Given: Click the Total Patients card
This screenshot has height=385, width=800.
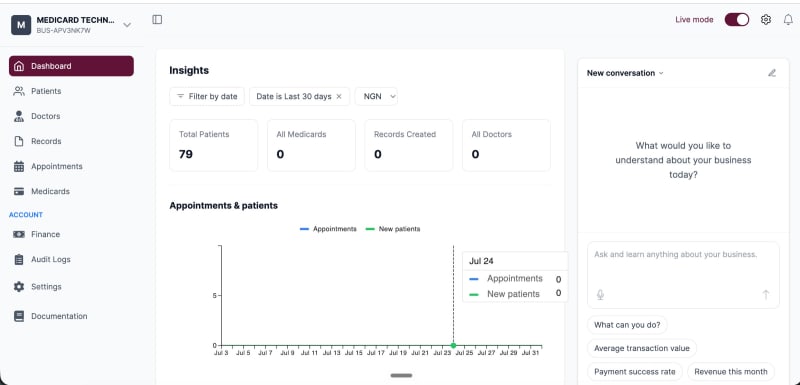Looking at the screenshot, I should pos(214,145).
